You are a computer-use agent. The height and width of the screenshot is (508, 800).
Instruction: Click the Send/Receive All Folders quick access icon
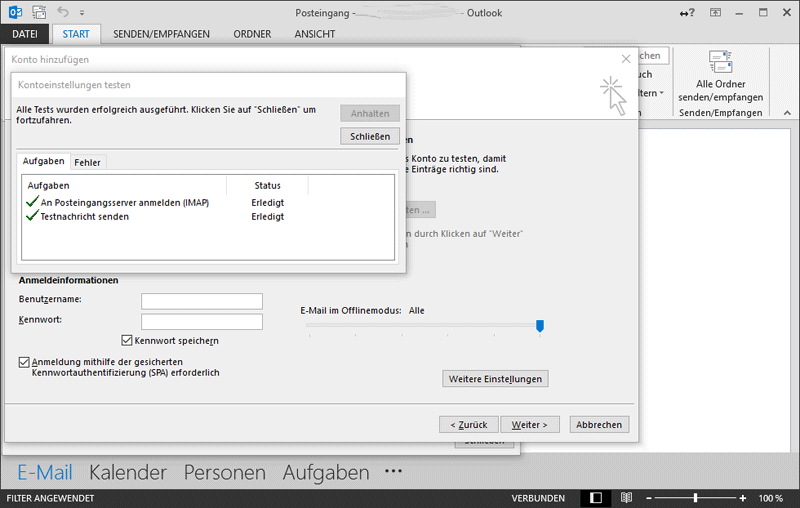(40, 13)
